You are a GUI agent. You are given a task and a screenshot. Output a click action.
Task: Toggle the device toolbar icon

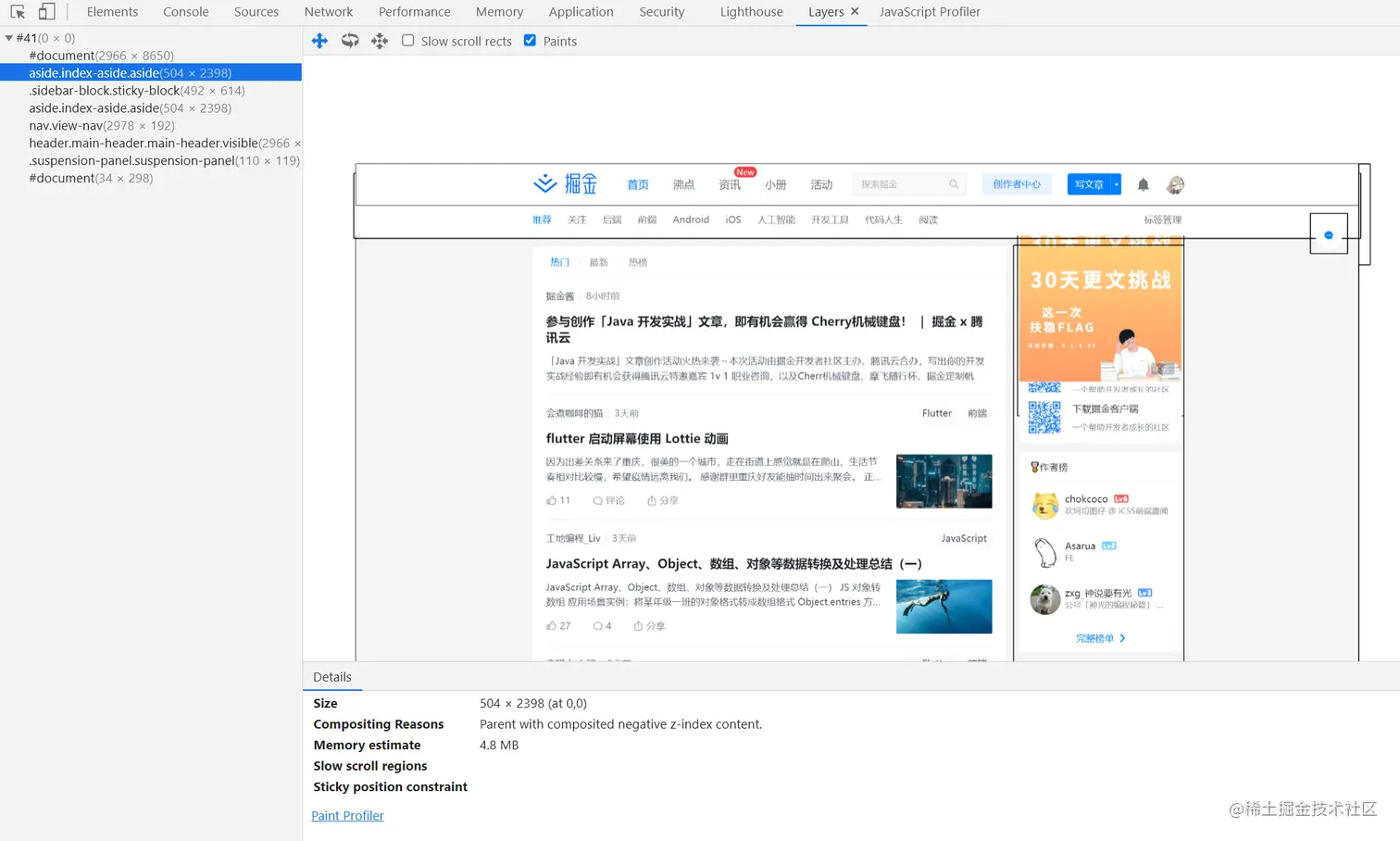tap(46, 12)
